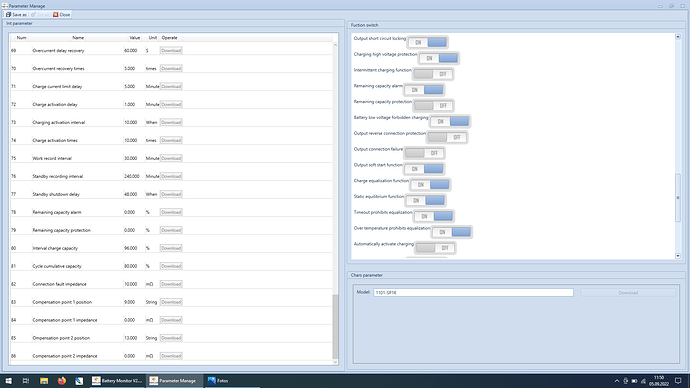Click Download for Interval charge capacity
This screenshot has width=690, height=388.
coord(171,248)
